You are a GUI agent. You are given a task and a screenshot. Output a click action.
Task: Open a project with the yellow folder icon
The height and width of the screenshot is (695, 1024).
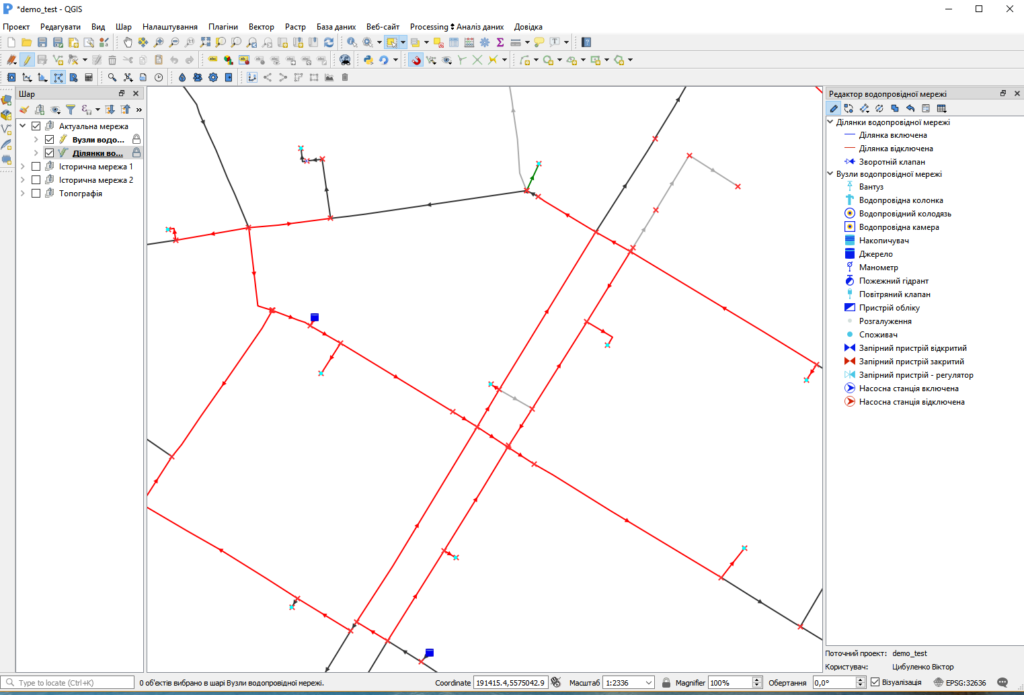point(27,42)
